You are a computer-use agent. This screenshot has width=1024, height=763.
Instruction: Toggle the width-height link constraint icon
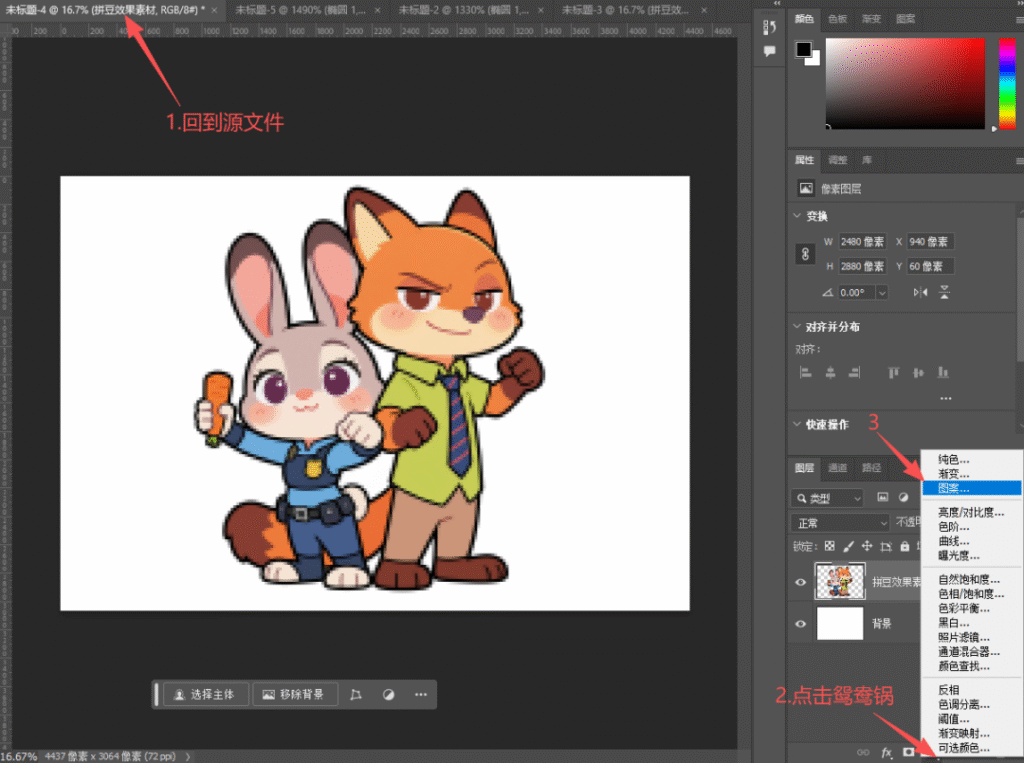805,254
